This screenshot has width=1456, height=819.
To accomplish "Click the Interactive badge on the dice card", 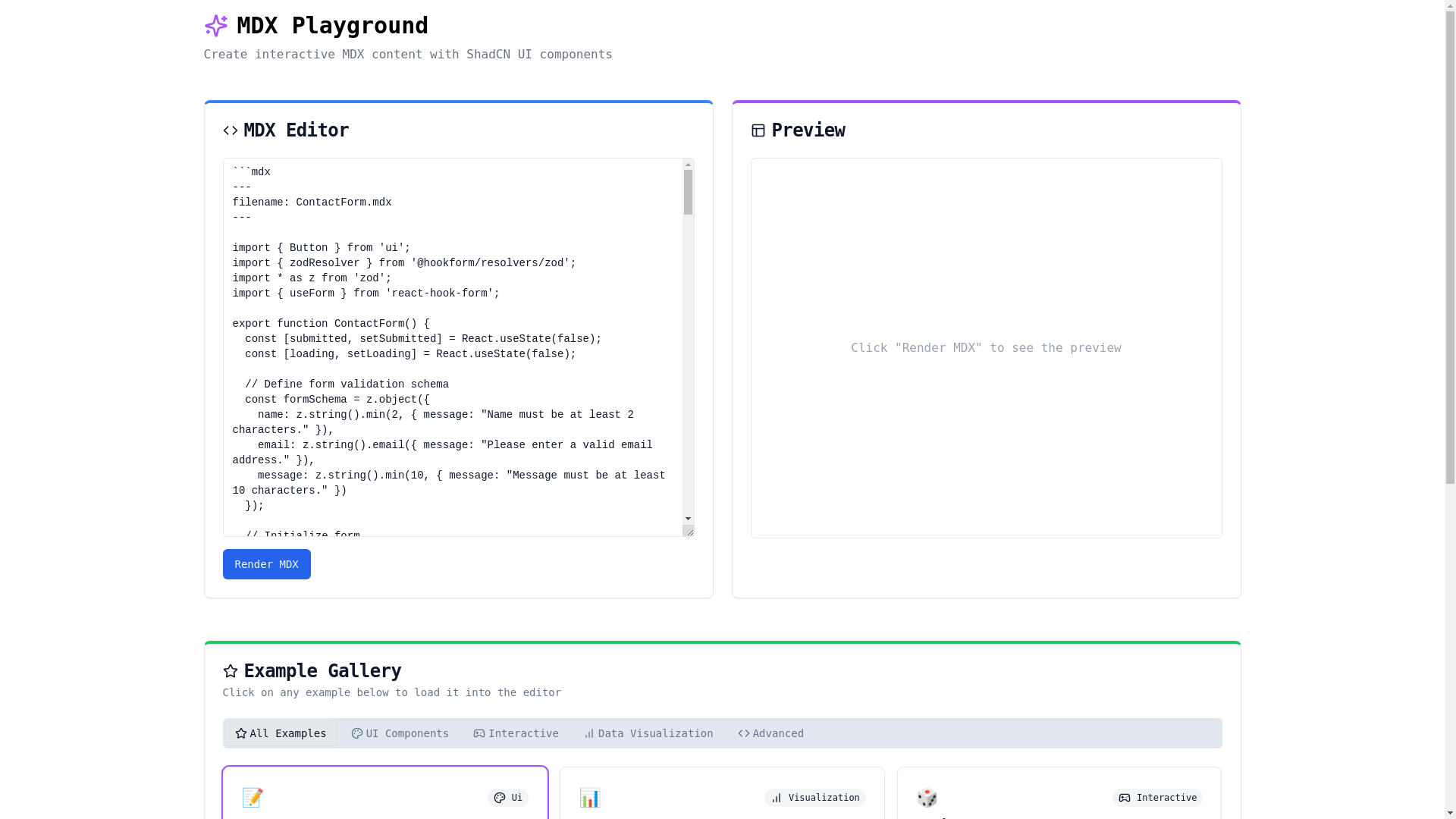I will pyautogui.click(x=1158, y=798).
